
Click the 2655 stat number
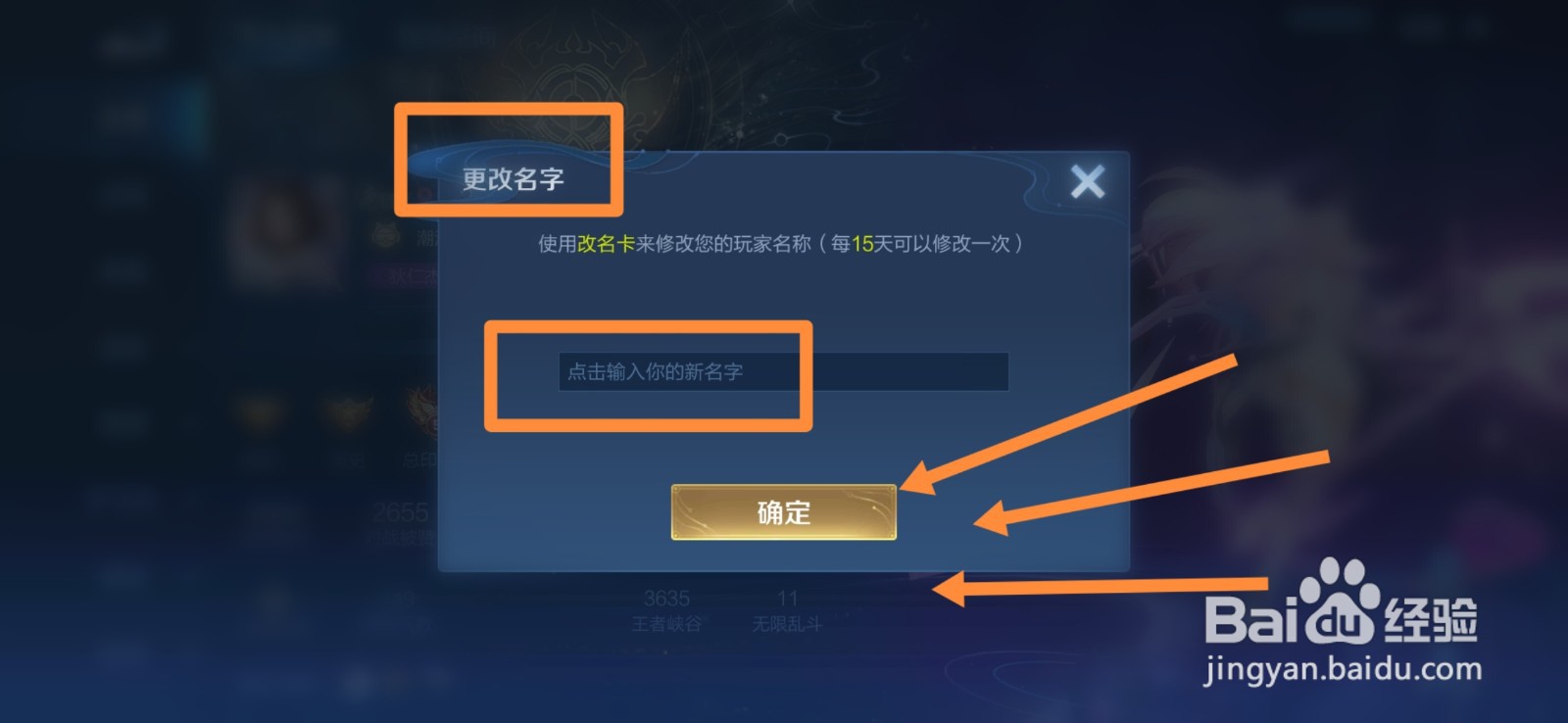(401, 512)
